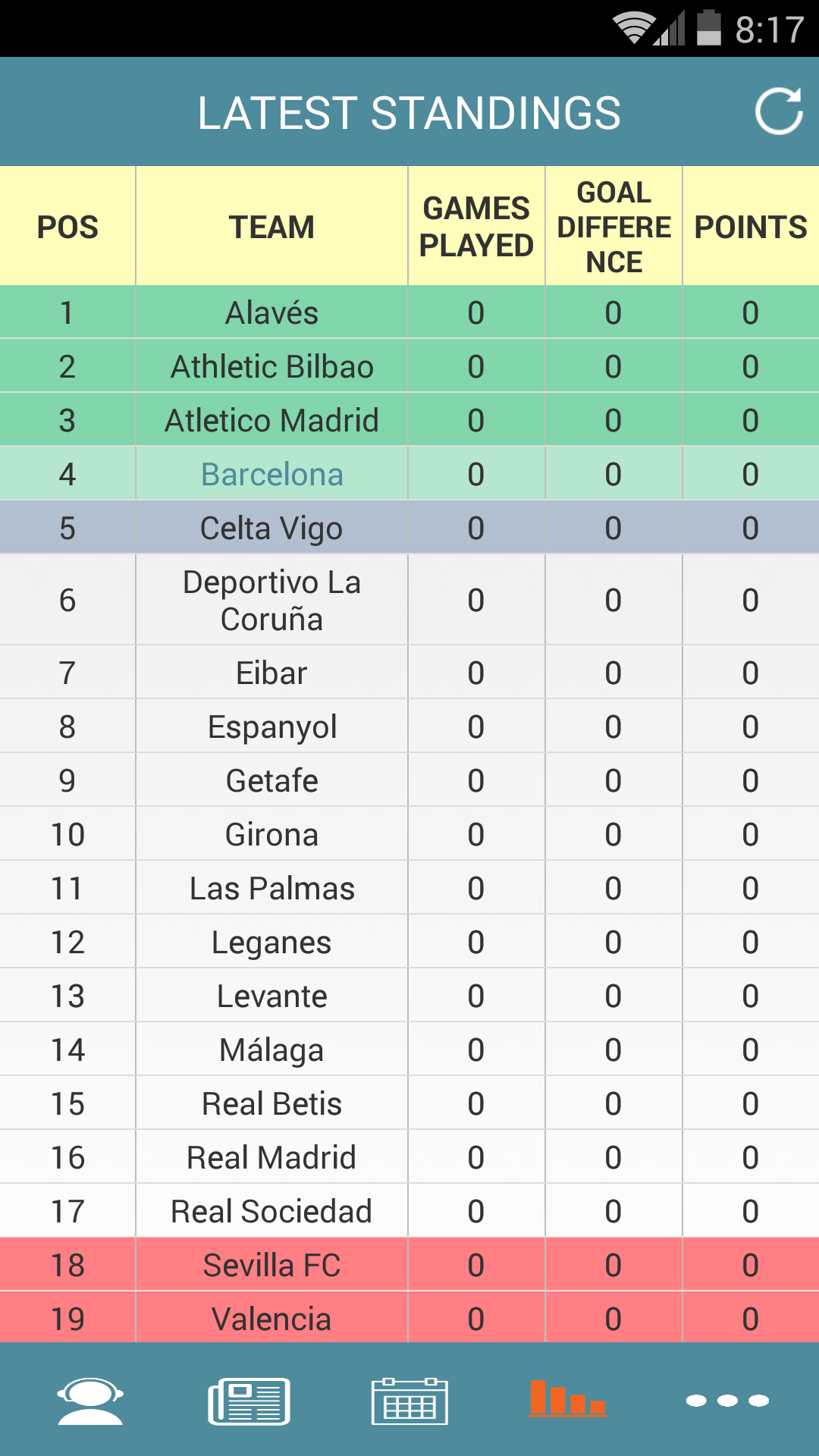
Task: Open the more options dots icon
Action: (x=727, y=1401)
